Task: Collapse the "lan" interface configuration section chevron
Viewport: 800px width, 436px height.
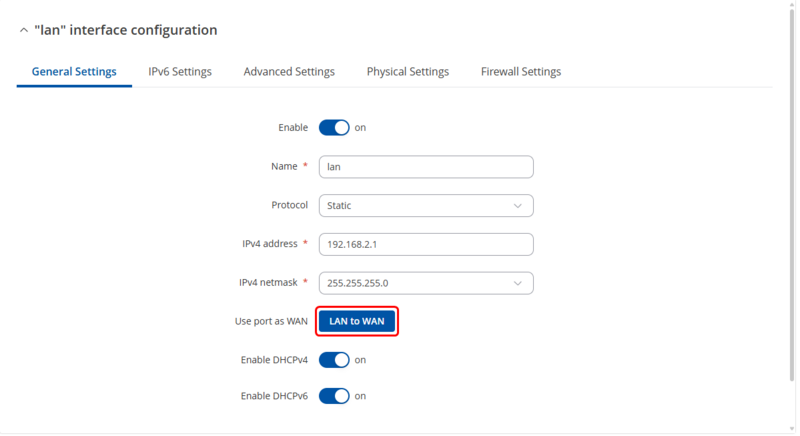Action: (x=23, y=31)
